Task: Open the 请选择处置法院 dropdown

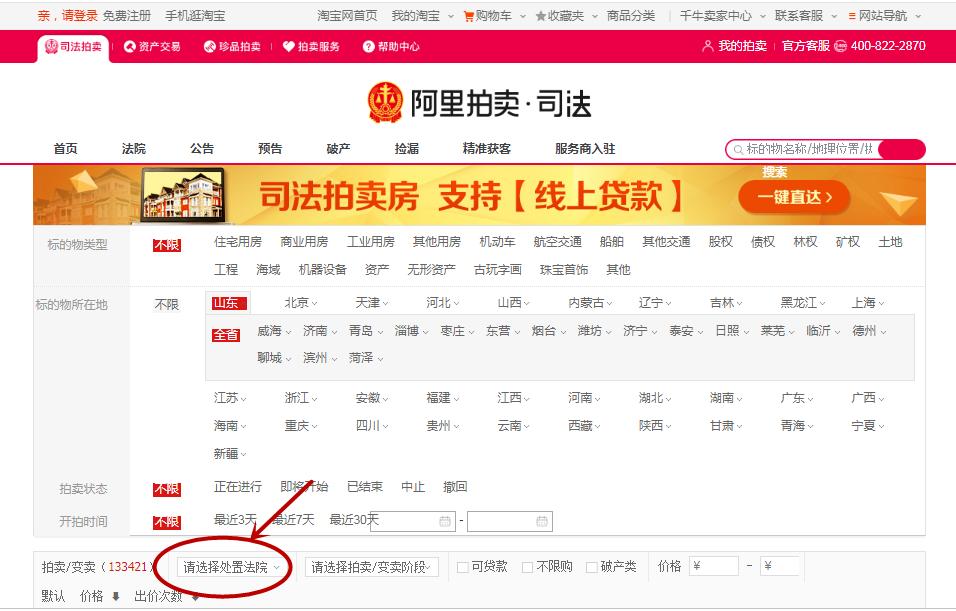Action: [x=231, y=567]
